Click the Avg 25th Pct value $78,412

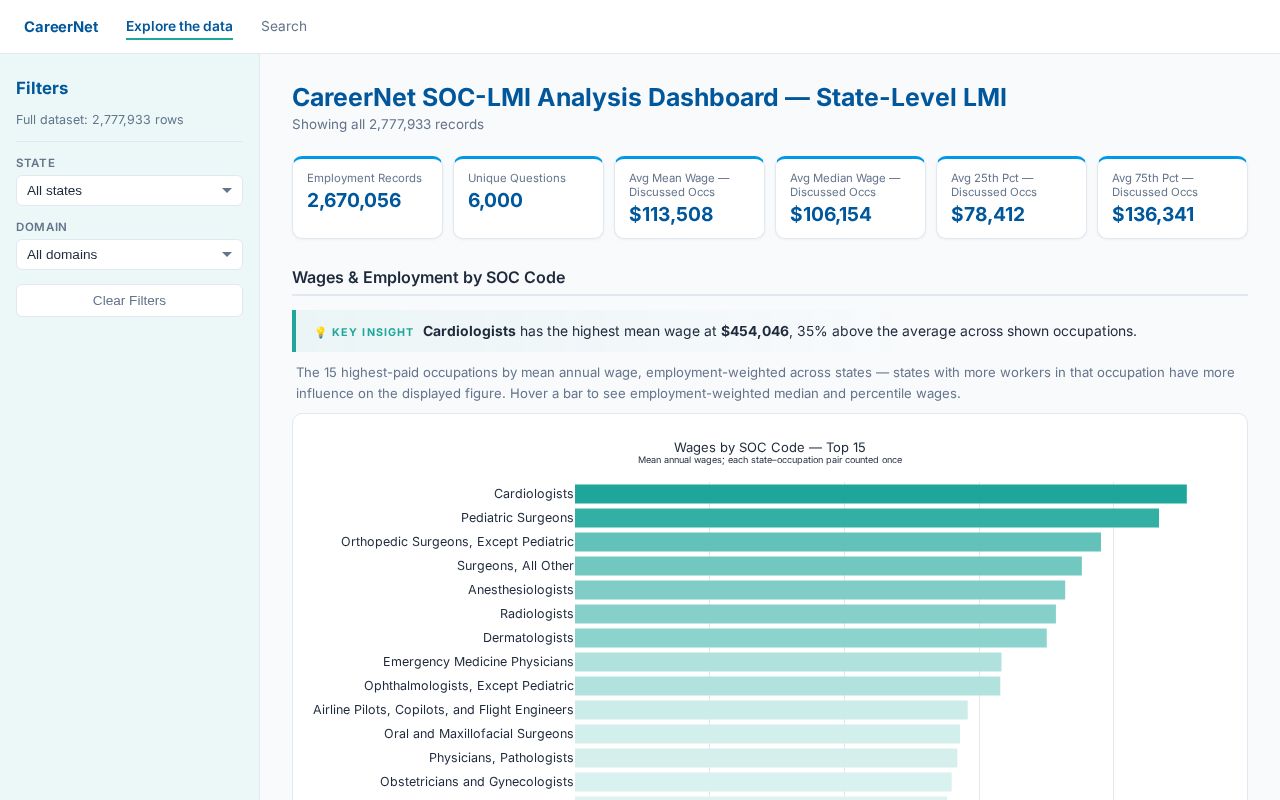click(988, 214)
